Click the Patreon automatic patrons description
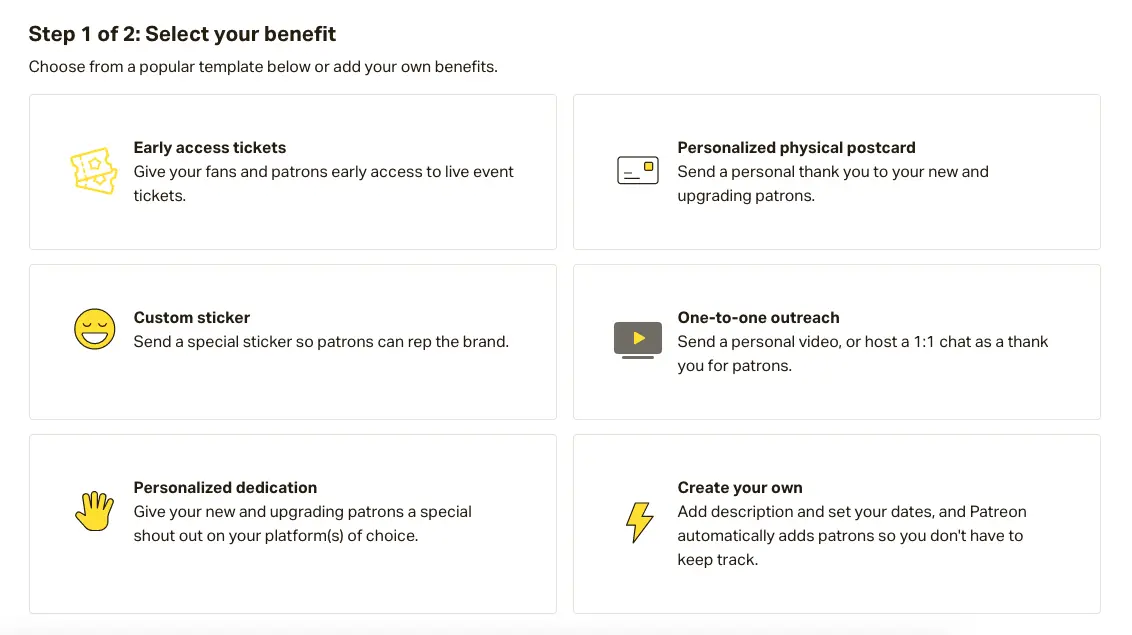This screenshot has width=1132, height=635. [x=851, y=536]
